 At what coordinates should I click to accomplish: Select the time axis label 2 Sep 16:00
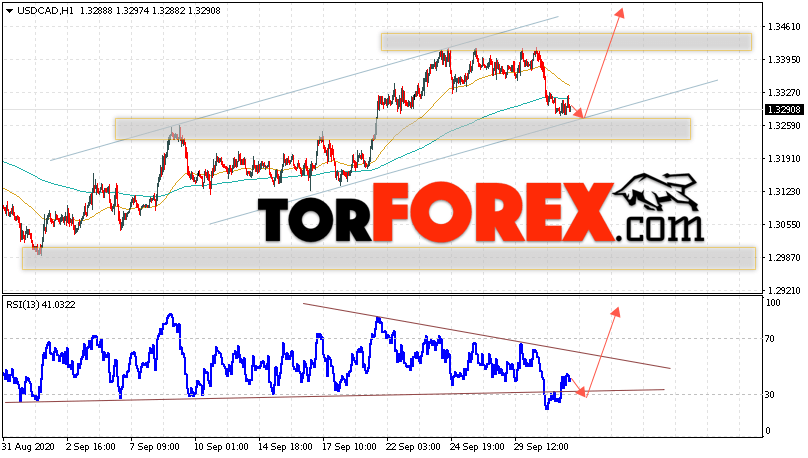(91, 447)
